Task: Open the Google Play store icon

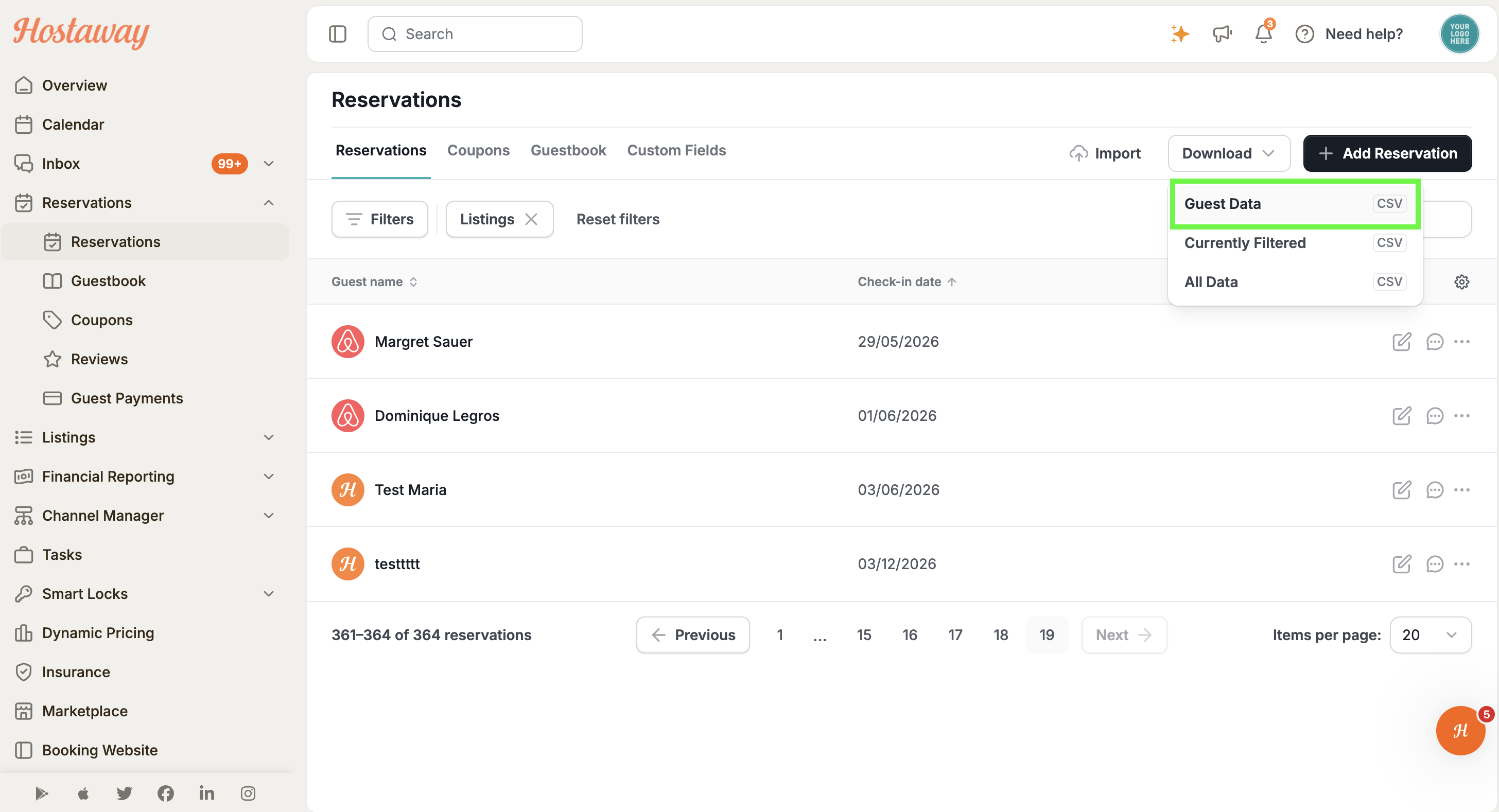Action: pyautogui.click(x=41, y=793)
